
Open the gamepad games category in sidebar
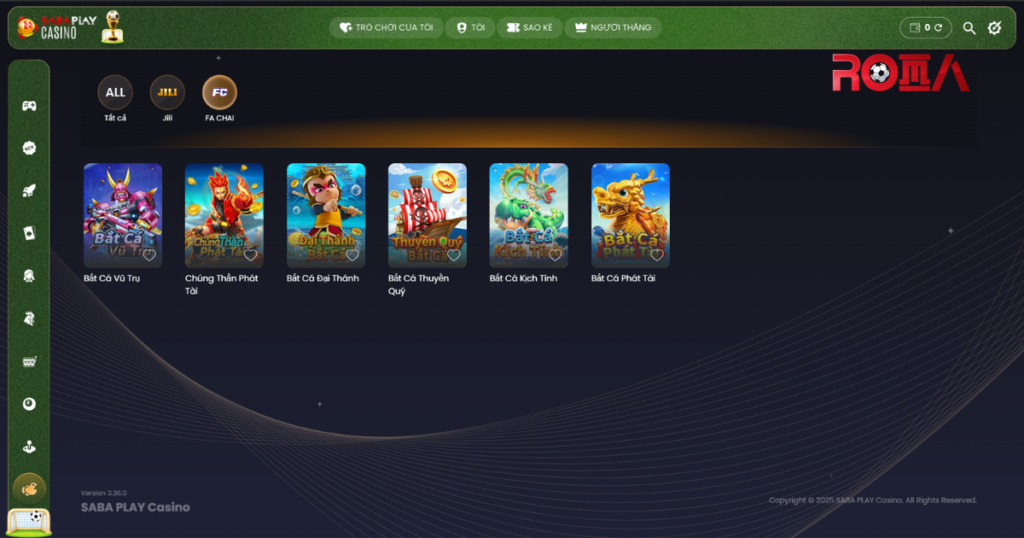29,106
